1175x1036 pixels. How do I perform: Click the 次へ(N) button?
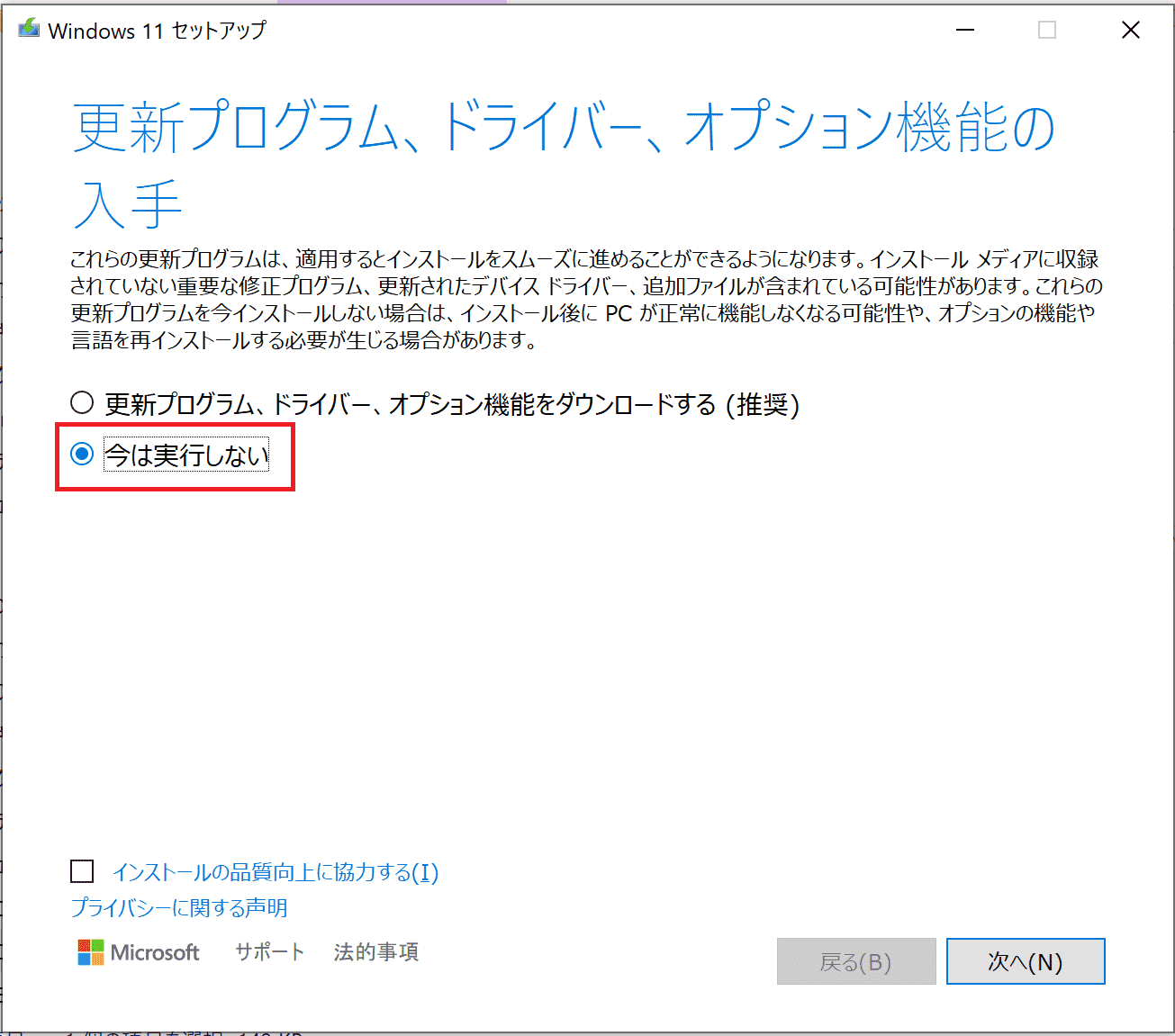pos(1026,961)
